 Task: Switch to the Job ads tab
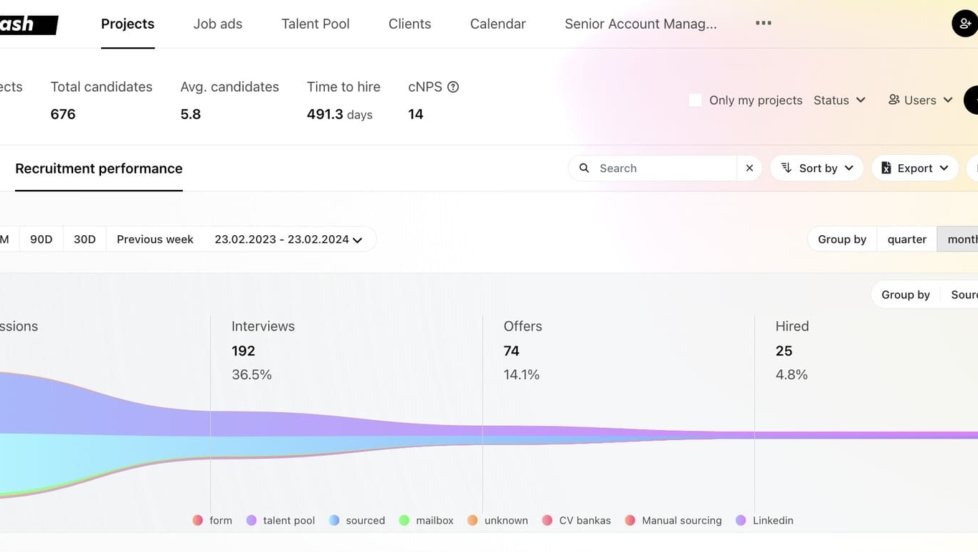click(218, 24)
